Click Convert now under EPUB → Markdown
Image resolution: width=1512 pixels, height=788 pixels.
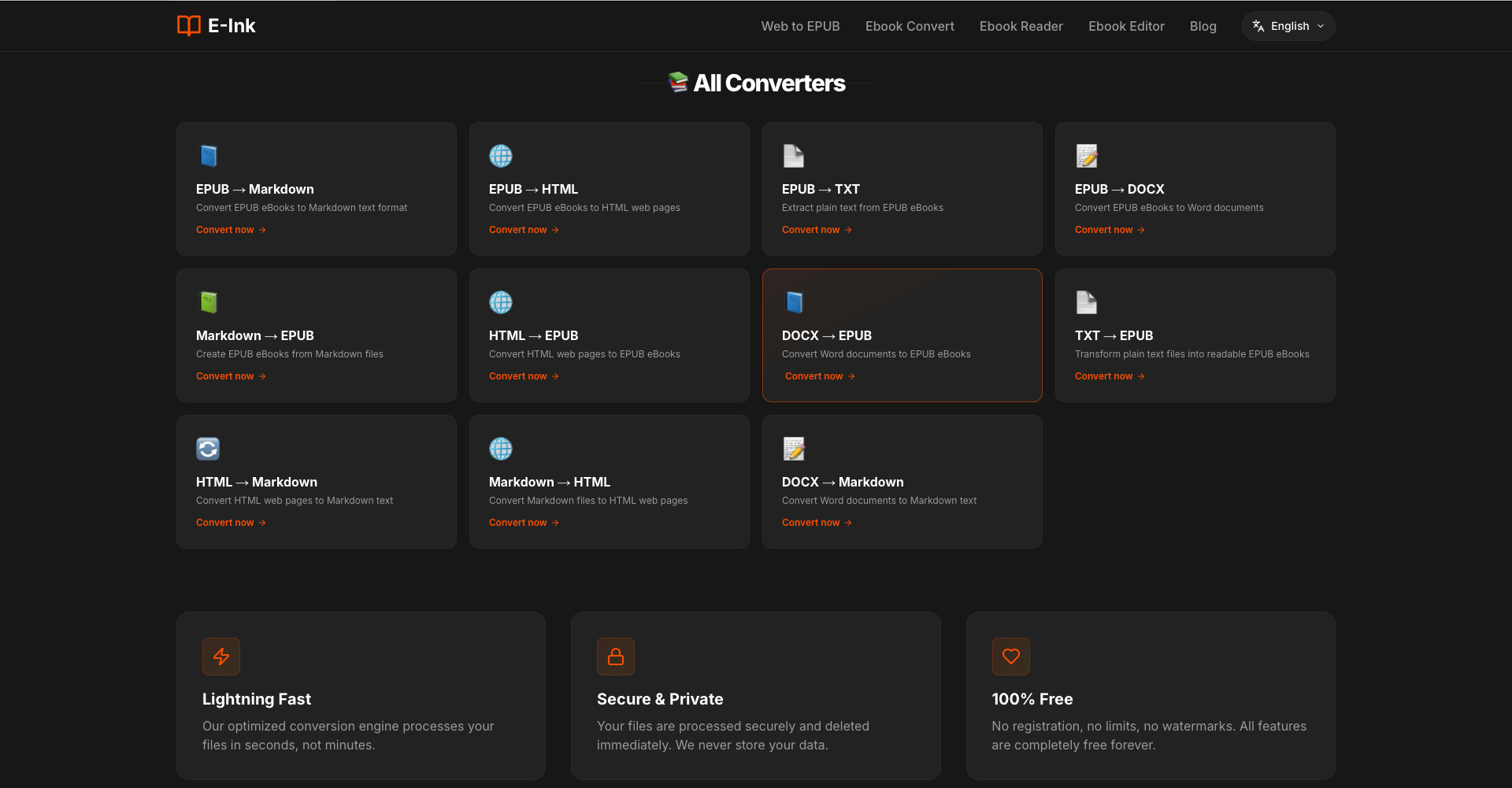point(232,230)
